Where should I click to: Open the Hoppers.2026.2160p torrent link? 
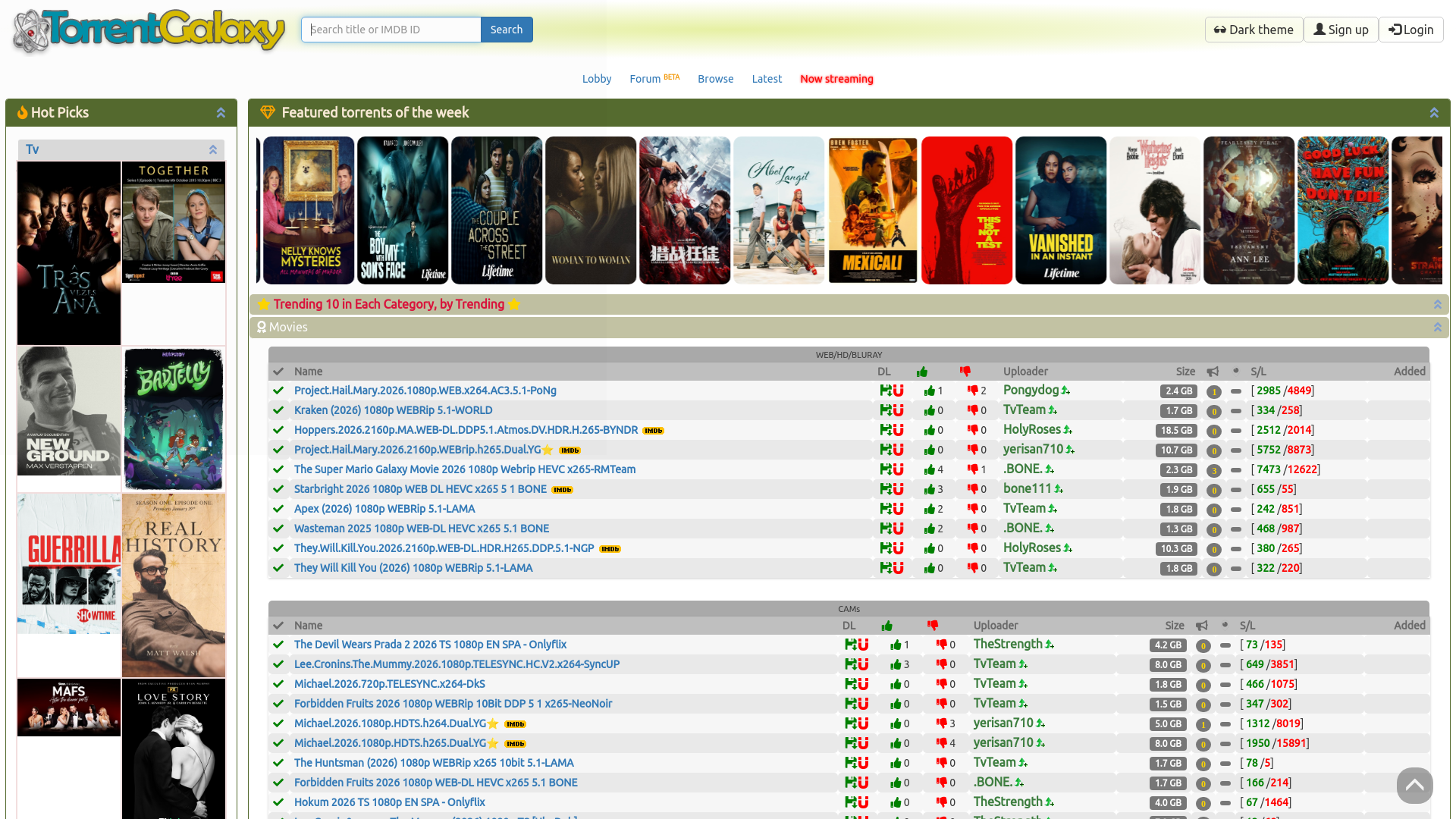466,430
